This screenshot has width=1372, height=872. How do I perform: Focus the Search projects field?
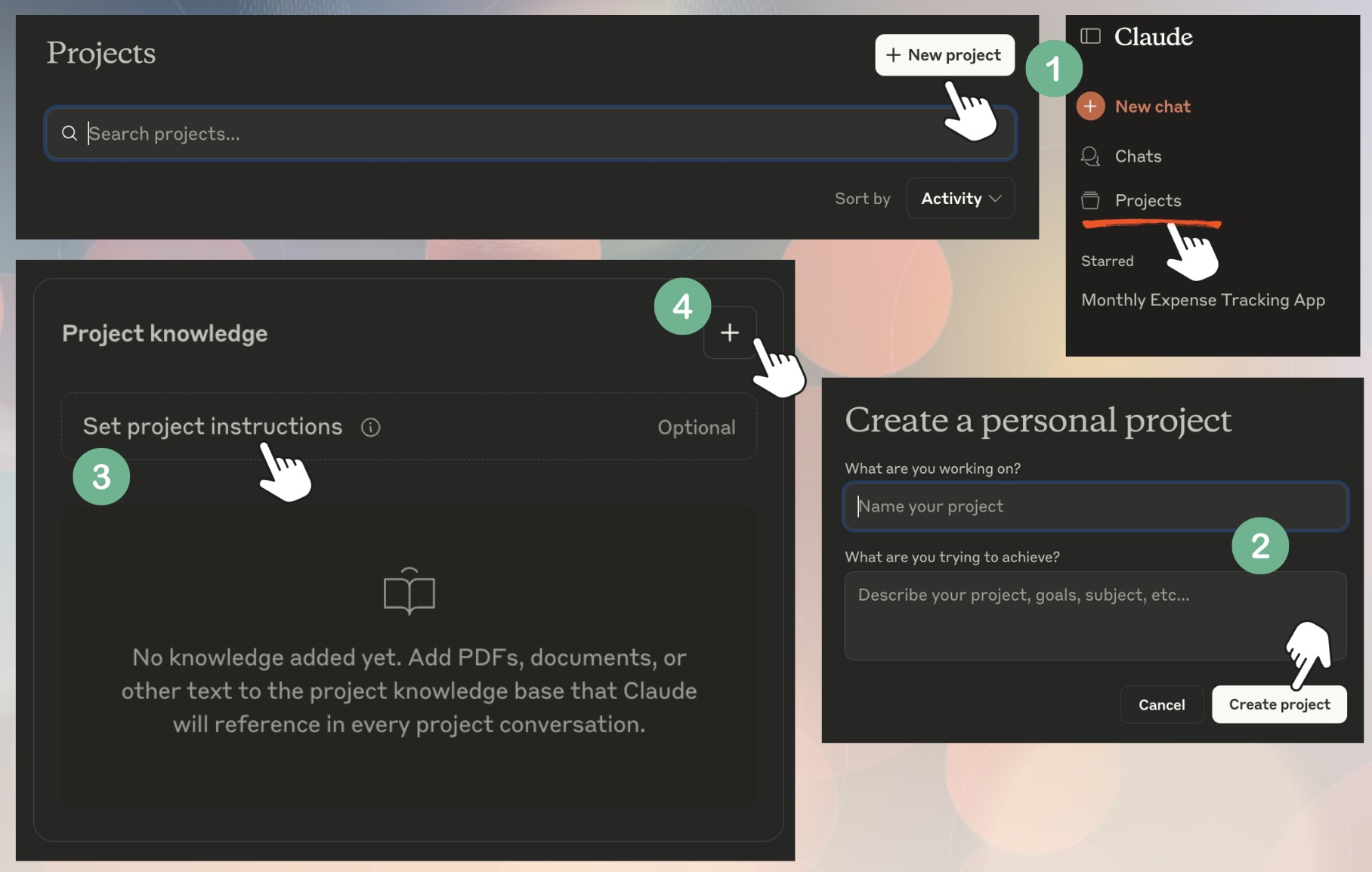tap(530, 134)
